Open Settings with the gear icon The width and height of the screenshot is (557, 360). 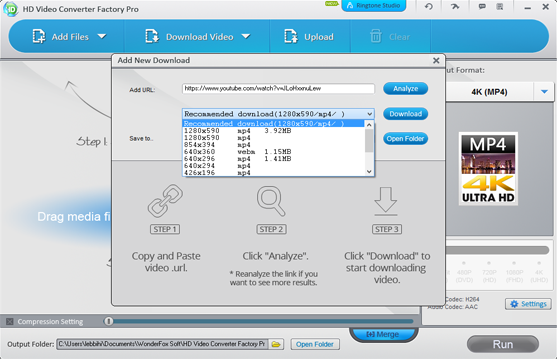(528, 304)
